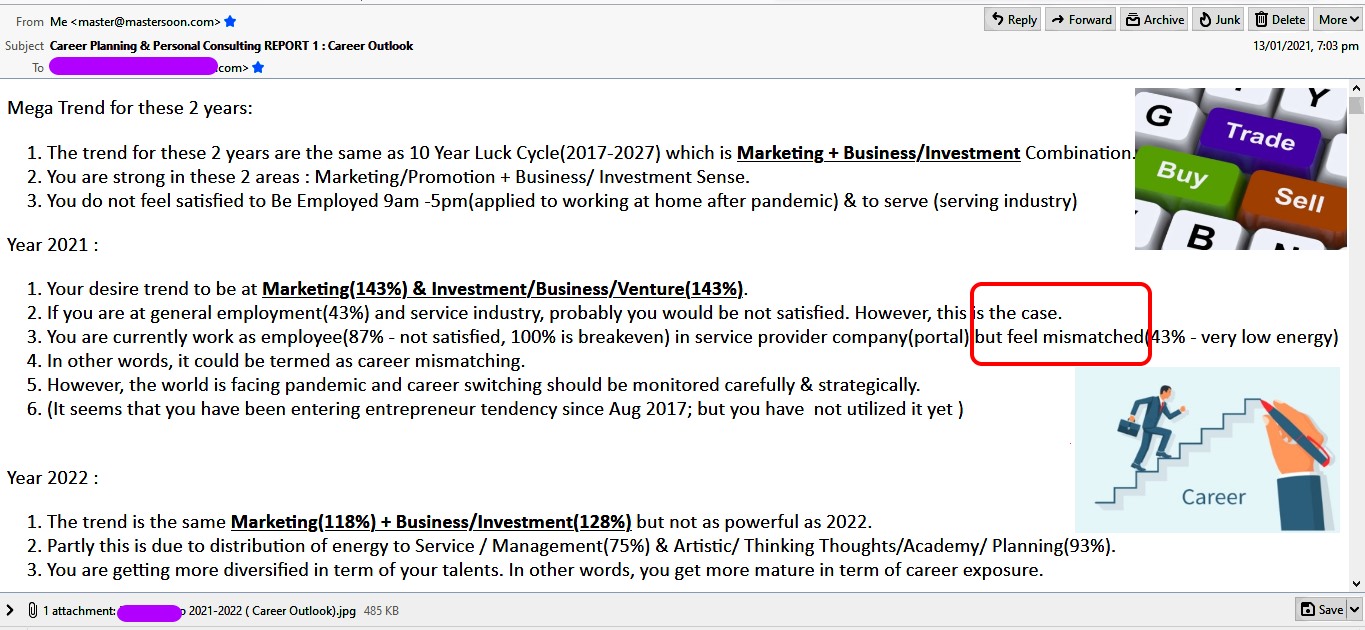Expand the attachment list chevron

(x=10, y=610)
